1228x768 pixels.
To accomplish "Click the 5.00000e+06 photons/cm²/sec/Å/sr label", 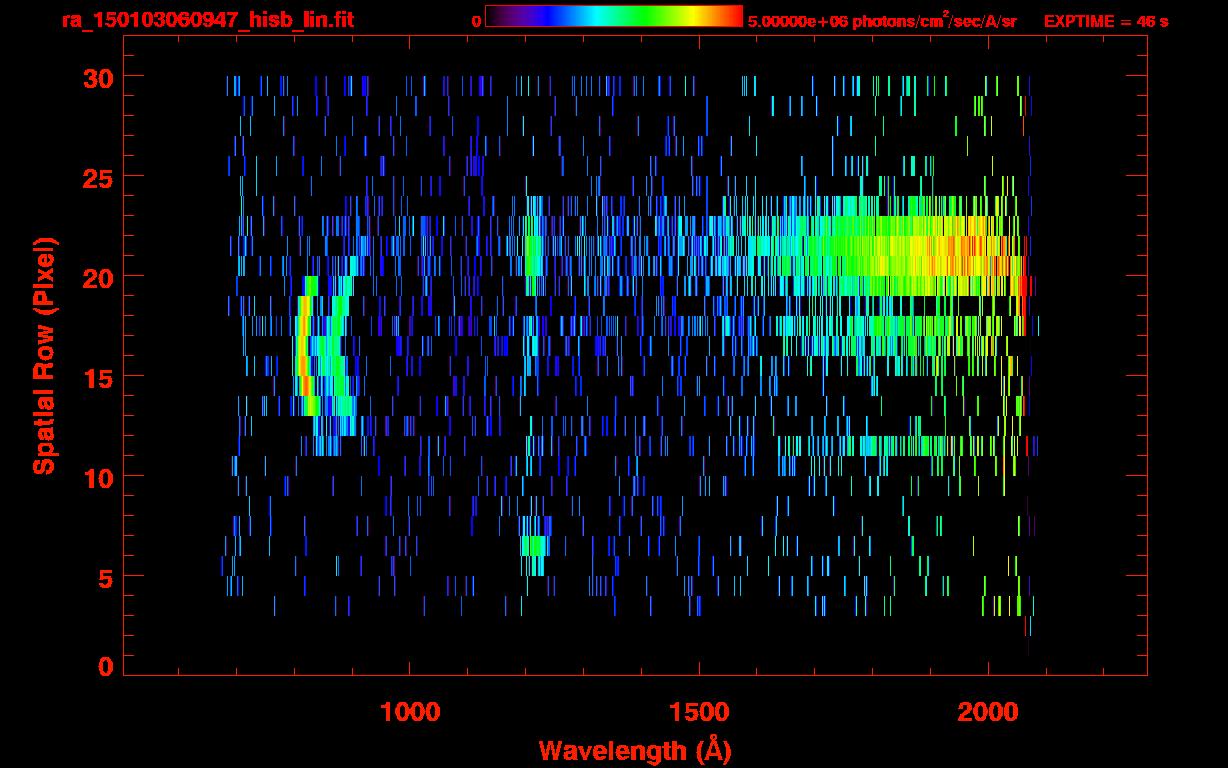I will tap(882, 21).
